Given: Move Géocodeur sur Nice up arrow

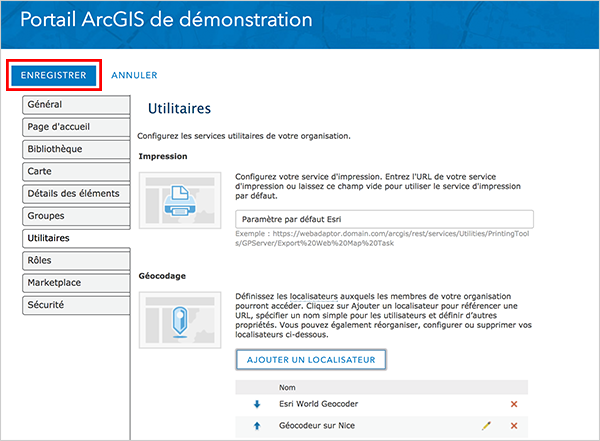Looking at the screenshot, I should pyautogui.click(x=257, y=426).
